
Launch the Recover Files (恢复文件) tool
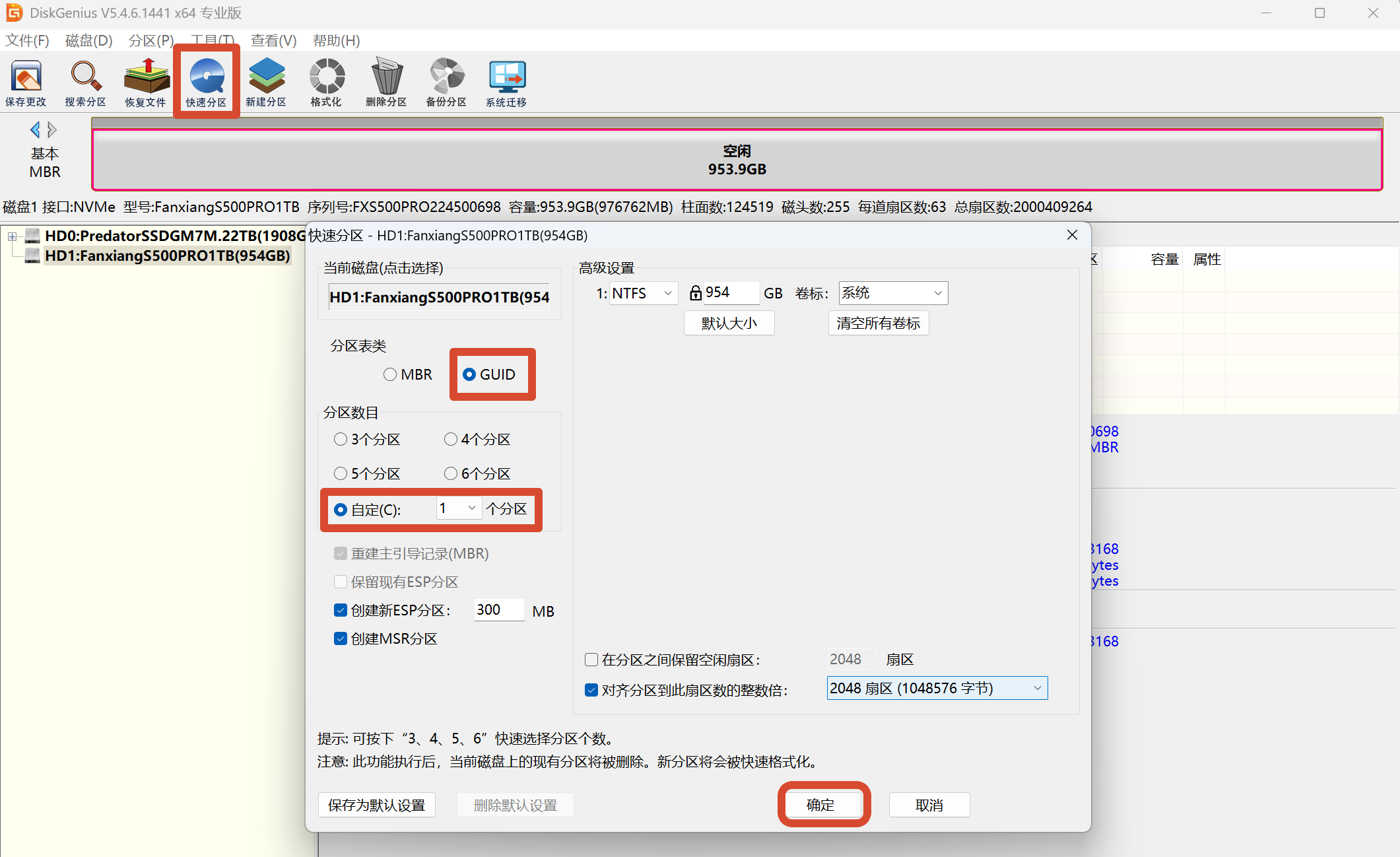(x=146, y=83)
